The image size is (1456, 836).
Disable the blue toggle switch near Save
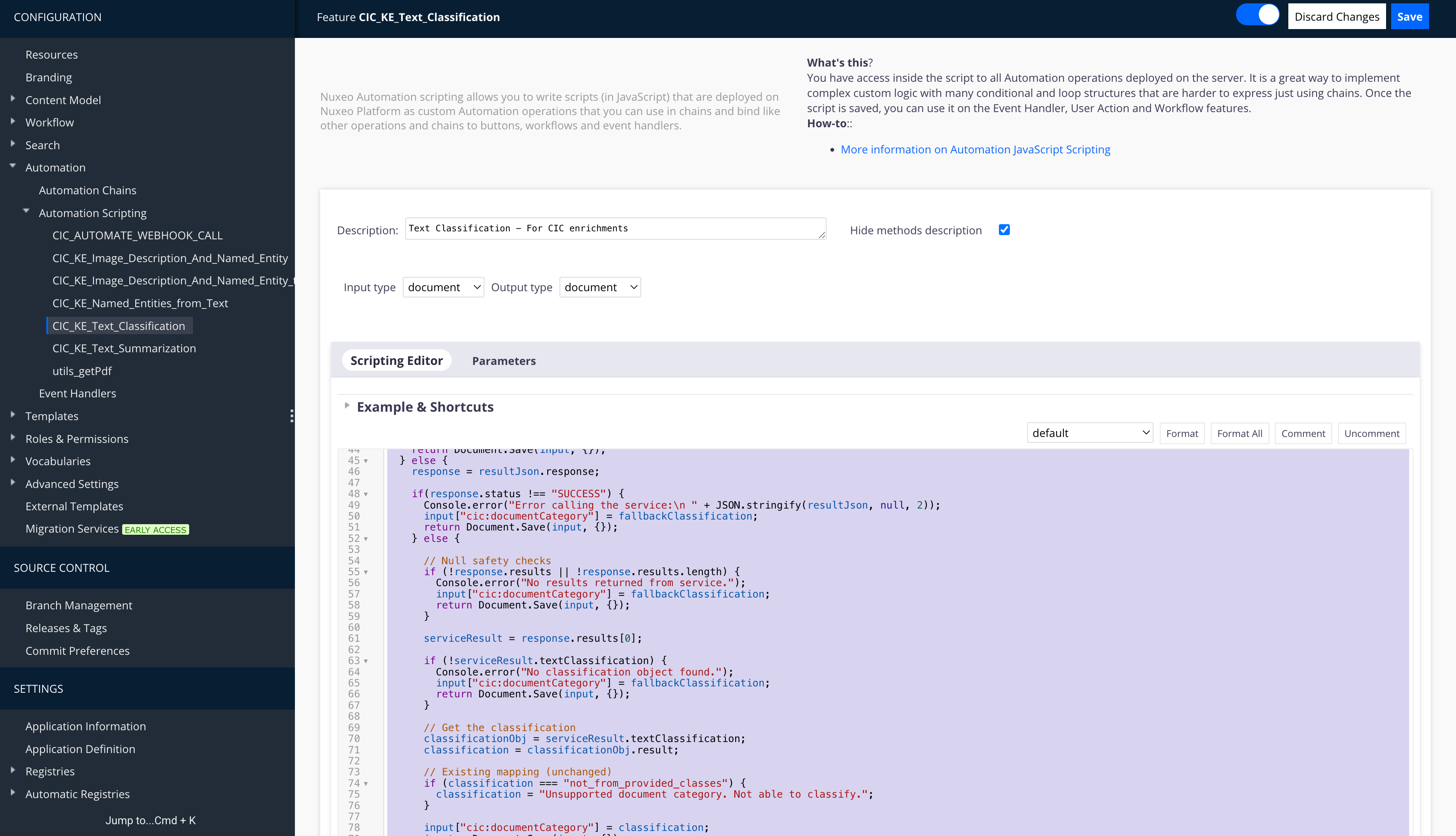(x=1258, y=15)
